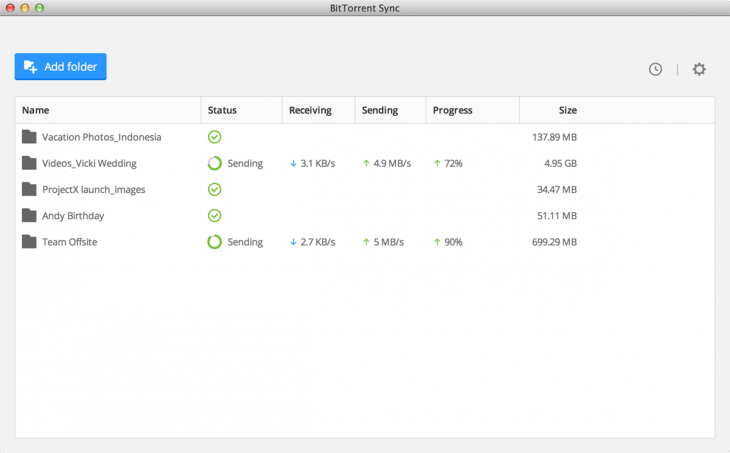Click the green synced checkmark for Andy Birthday
730x453 pixels.
click(214, 215)
